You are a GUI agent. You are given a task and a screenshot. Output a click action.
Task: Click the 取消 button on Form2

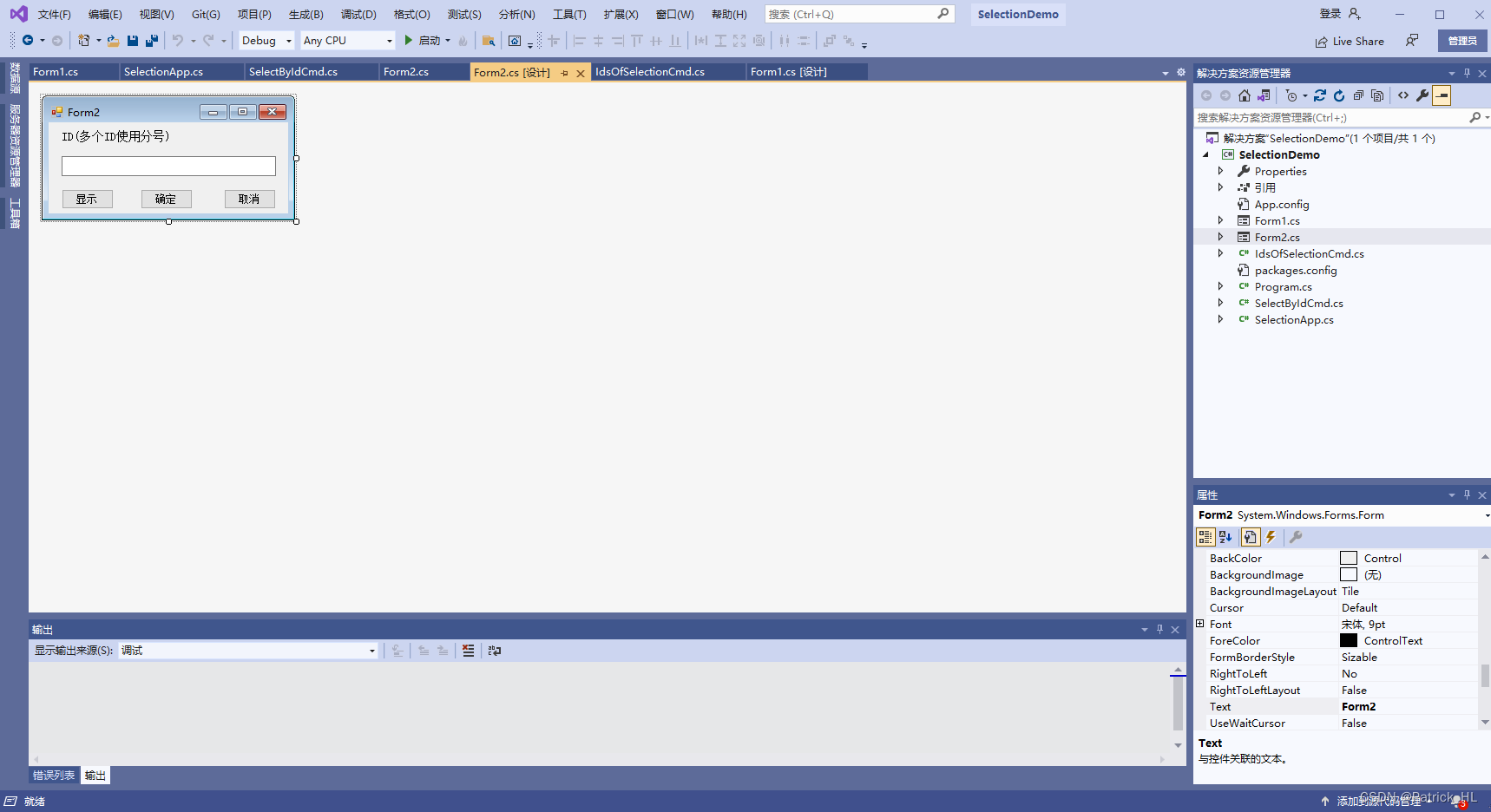(249, 199)
